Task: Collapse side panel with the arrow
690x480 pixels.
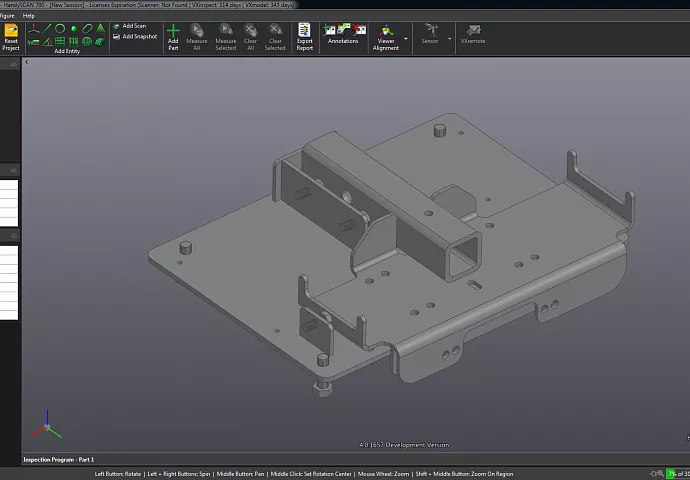Action: pyautogui.click(x=26, y=62)
